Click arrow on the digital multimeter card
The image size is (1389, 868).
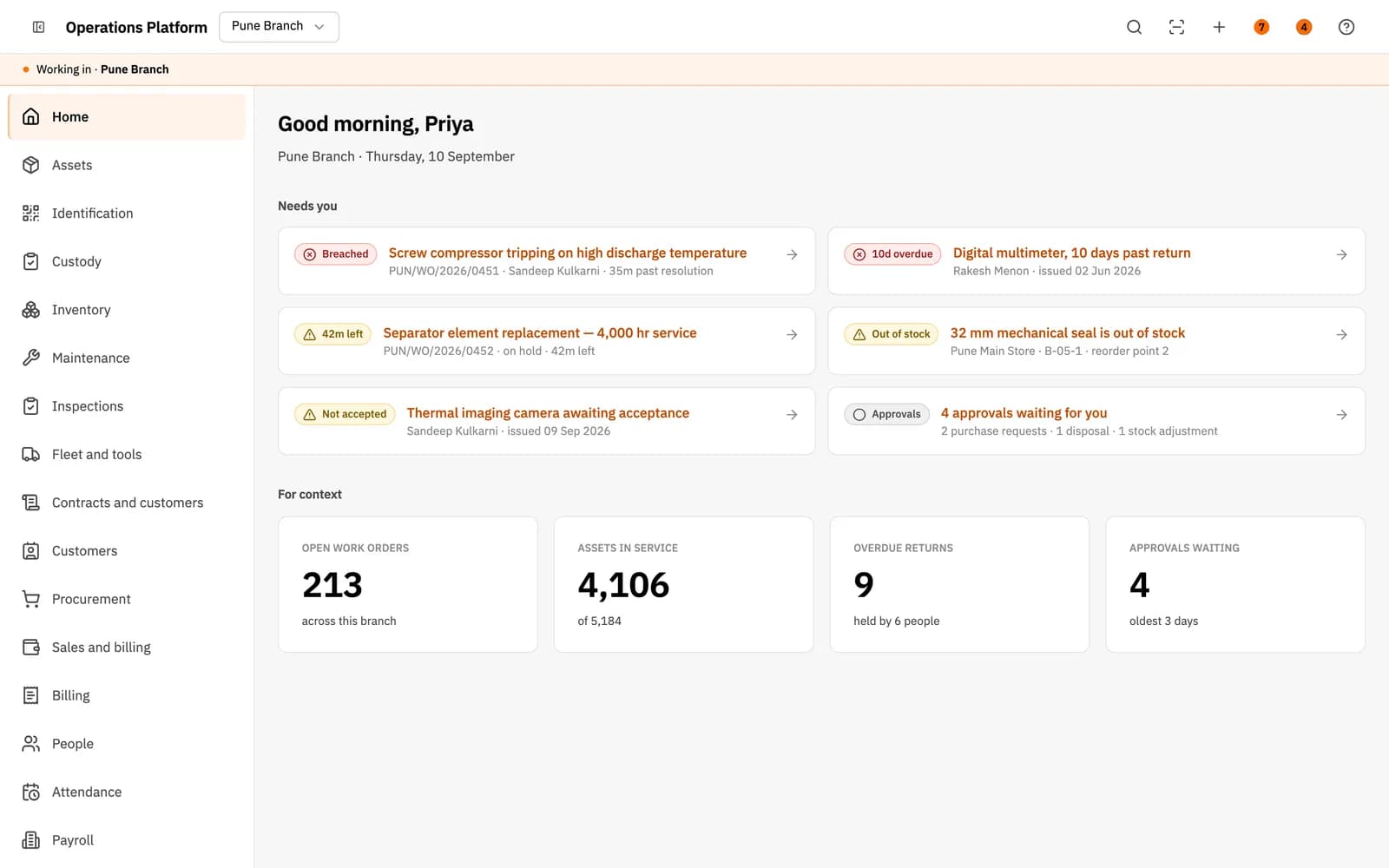1341,254
